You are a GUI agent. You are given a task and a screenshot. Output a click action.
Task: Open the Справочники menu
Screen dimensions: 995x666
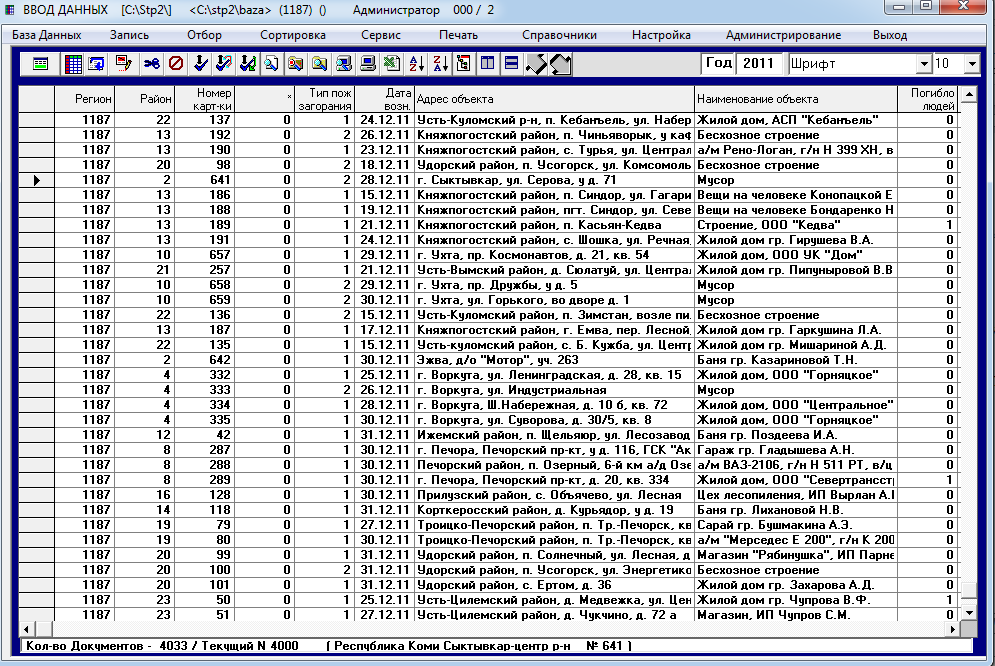559,35
